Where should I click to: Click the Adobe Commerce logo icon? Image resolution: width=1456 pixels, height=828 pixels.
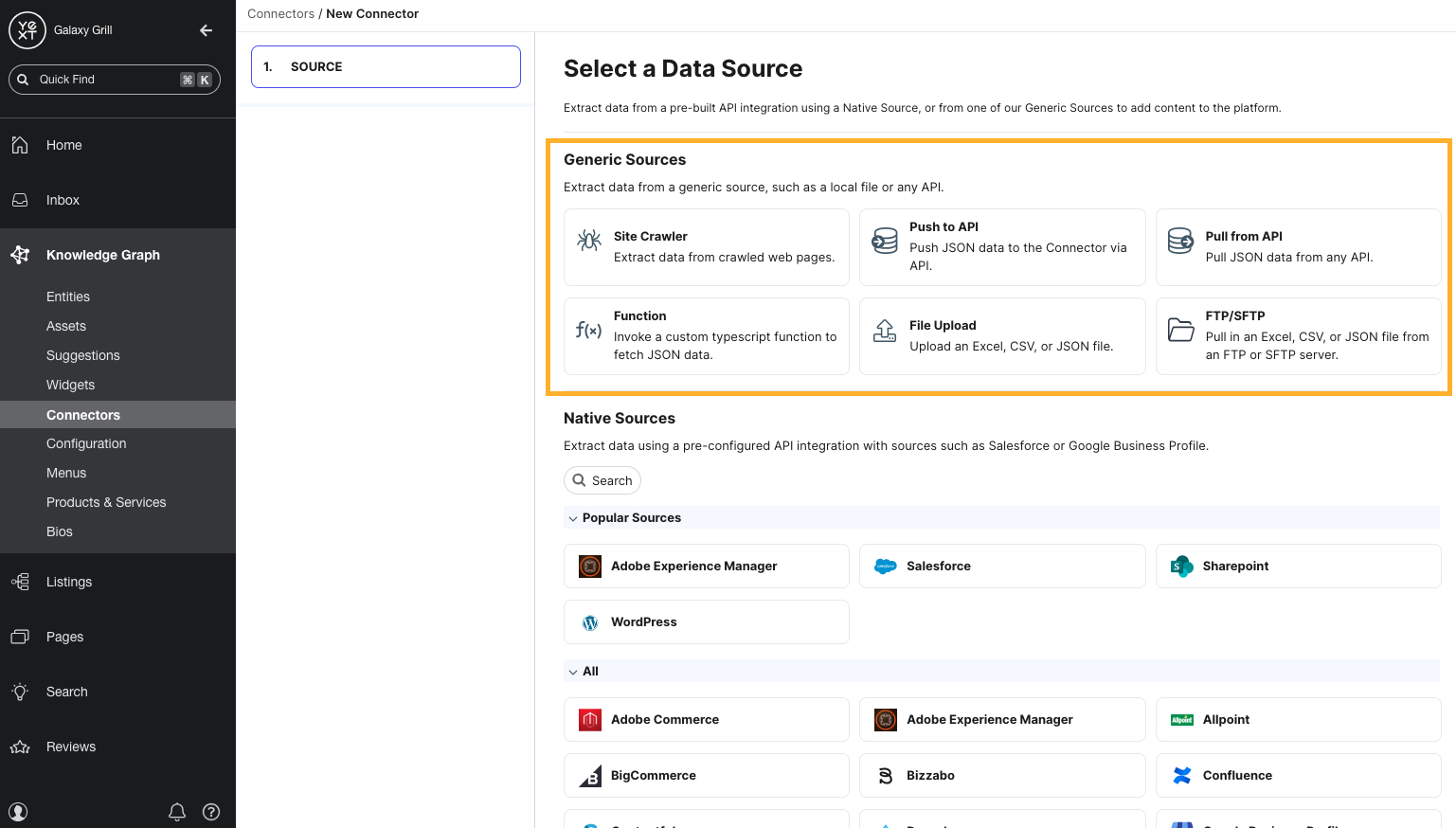[x=590, y=720]
